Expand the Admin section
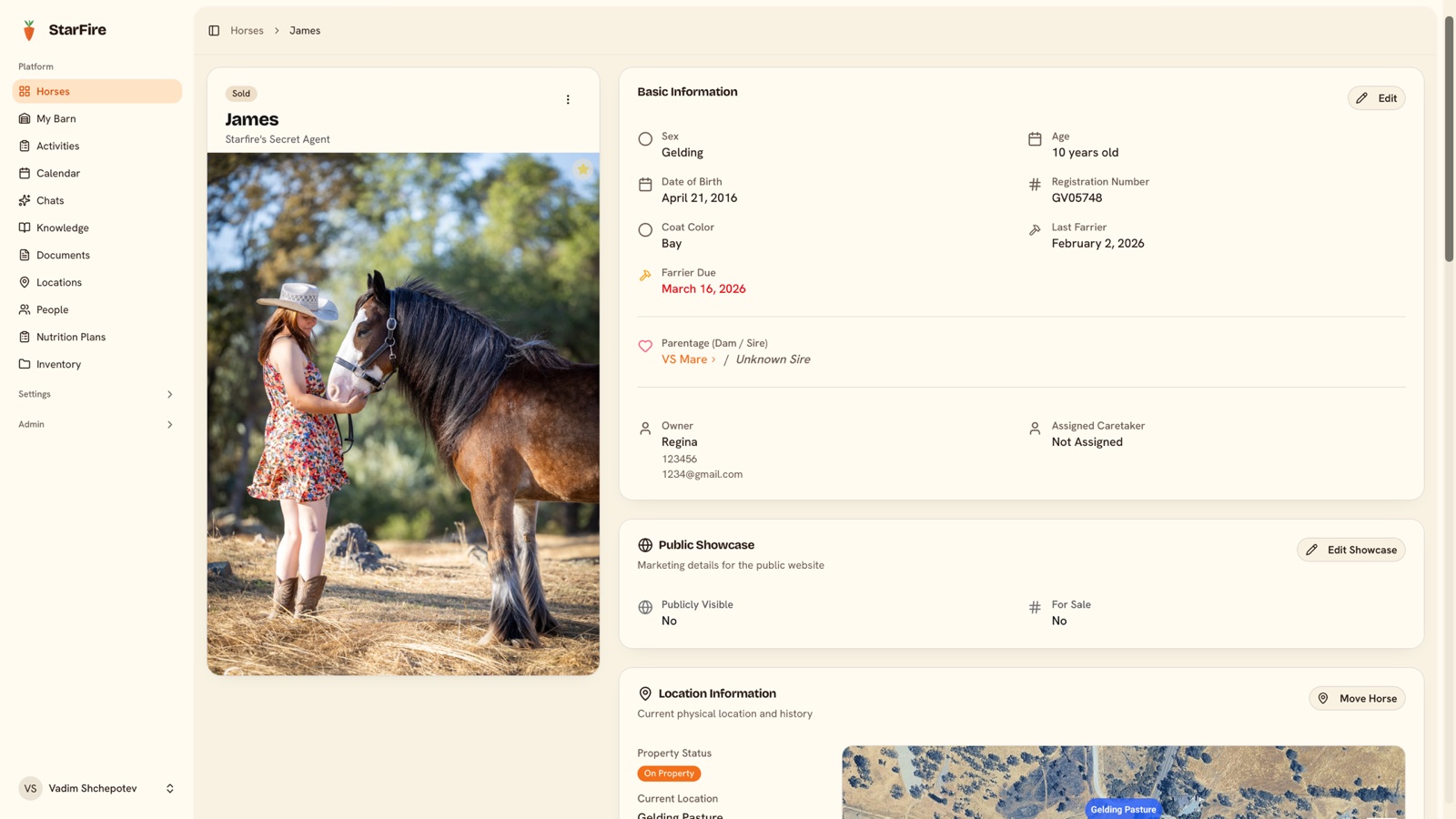Viewport: 1456px width, 819px height. [x=96, y=424]
